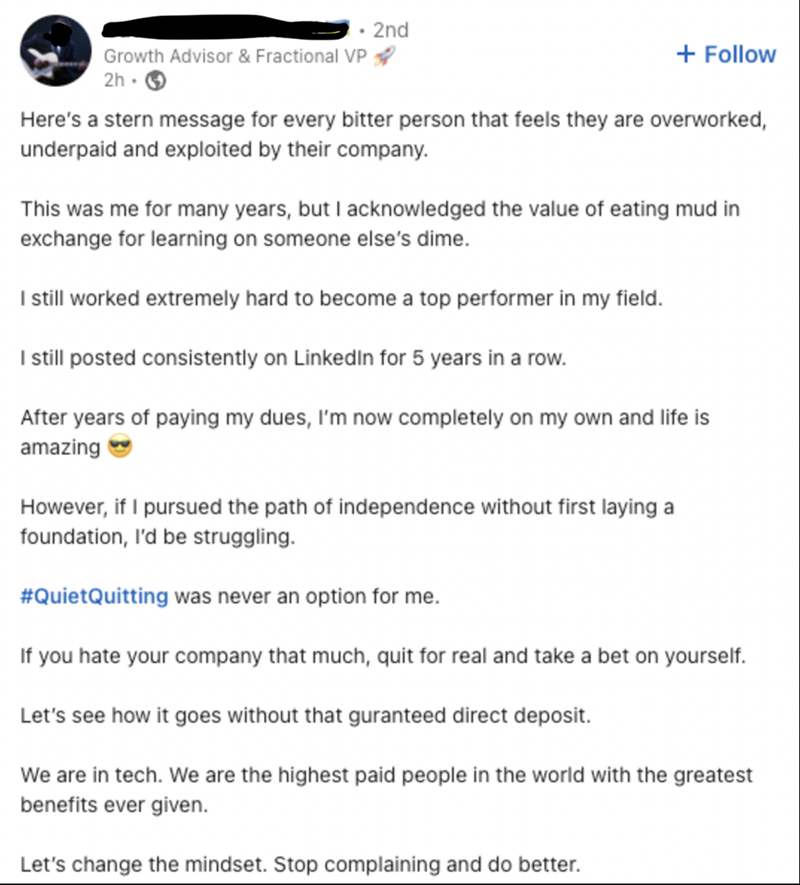Click the #QuietQuitting hashtag link

click(94, 596)
